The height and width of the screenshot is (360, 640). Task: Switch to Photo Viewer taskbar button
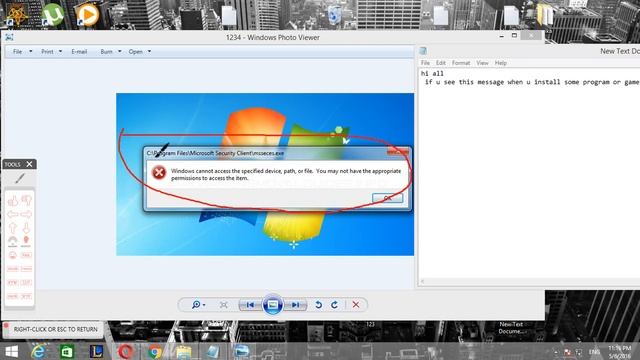(242, 351)
